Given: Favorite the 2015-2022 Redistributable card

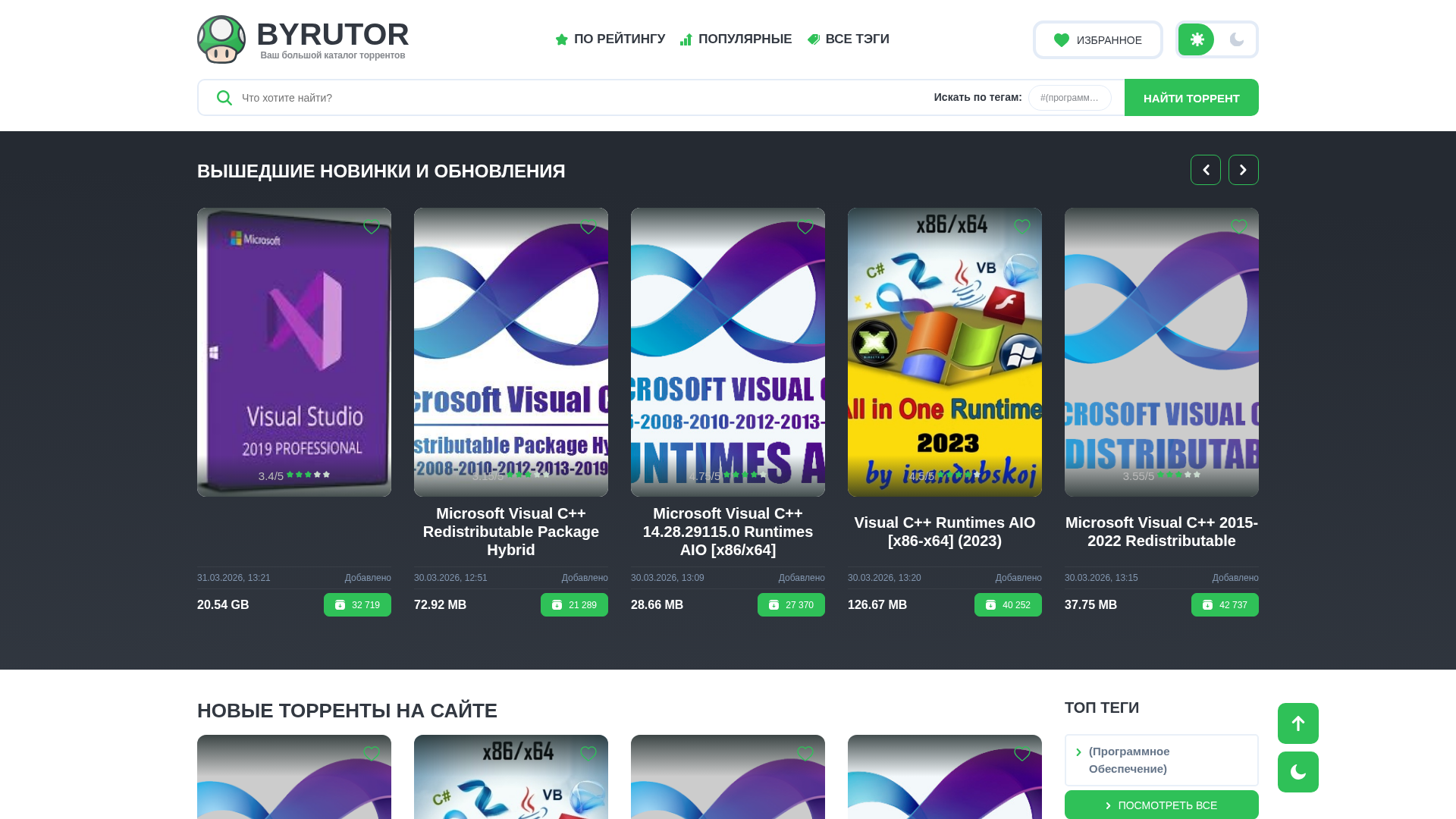Looking at the screenshot, I should click(x=1239, y=227).
